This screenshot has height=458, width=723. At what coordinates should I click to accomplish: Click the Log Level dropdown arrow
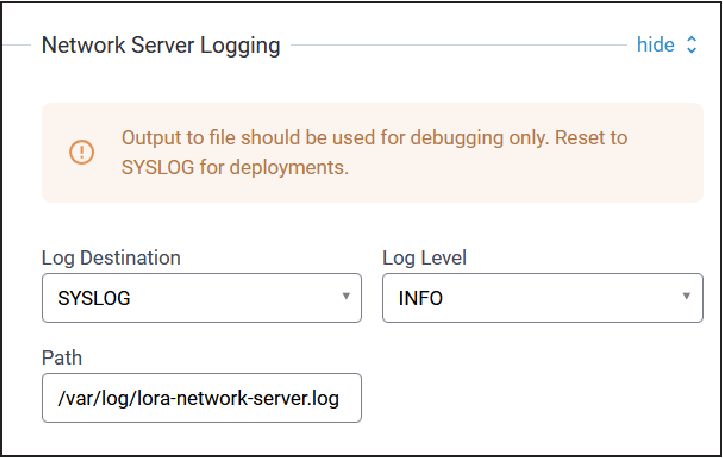click(x=686, y=296)
